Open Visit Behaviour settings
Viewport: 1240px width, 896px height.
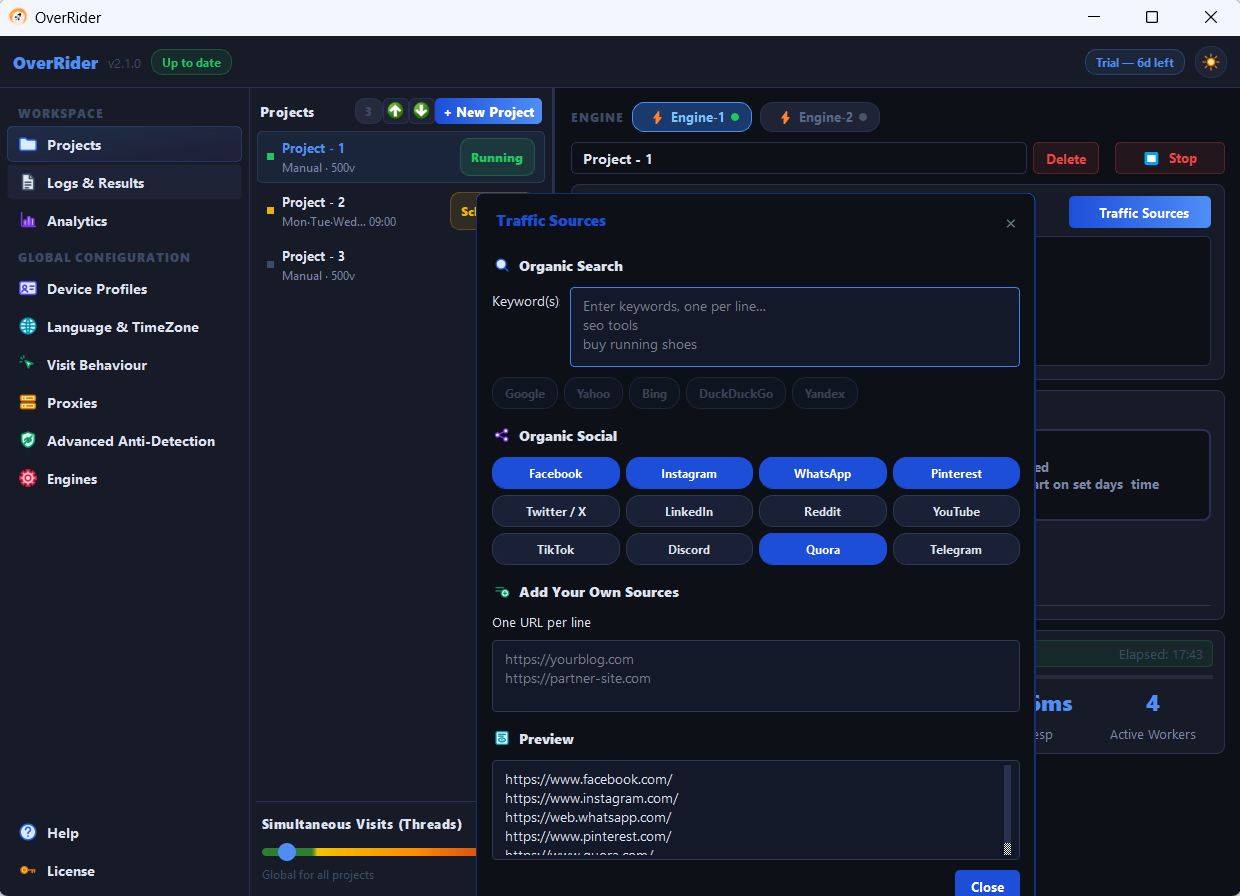(x=124, y=364)
